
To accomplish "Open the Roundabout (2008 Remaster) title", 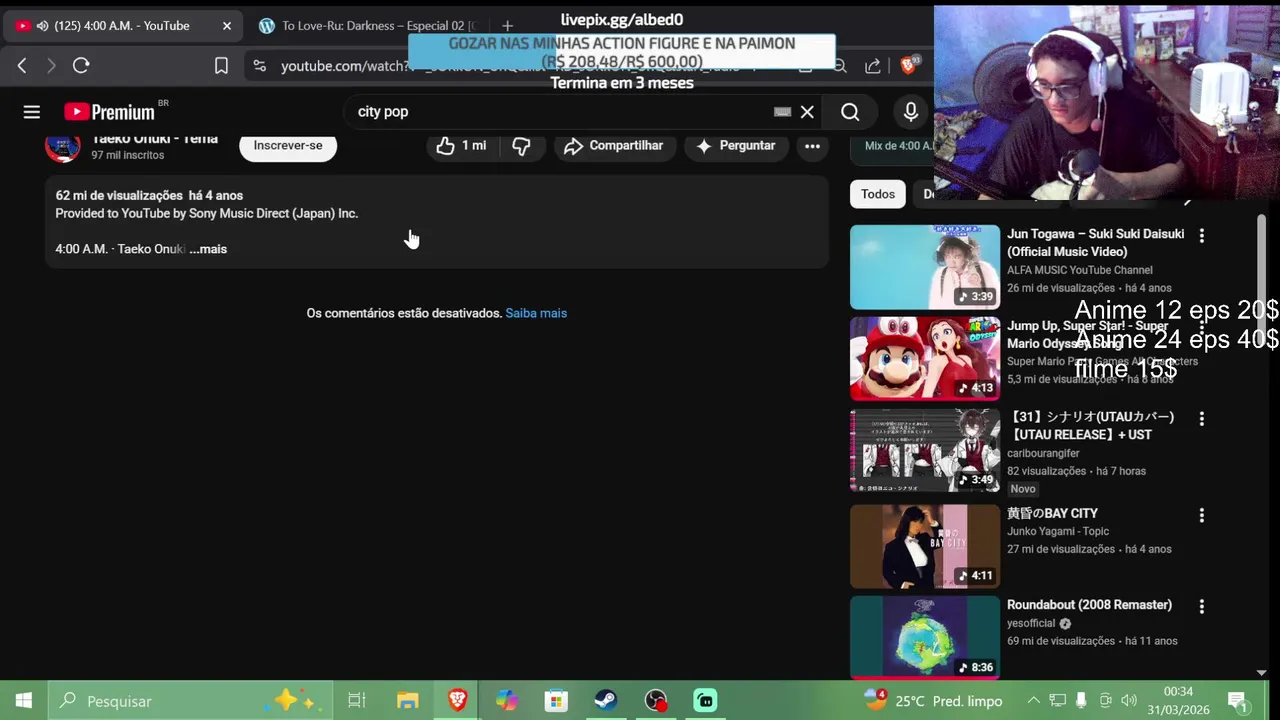I will [x=1089, y=605].
